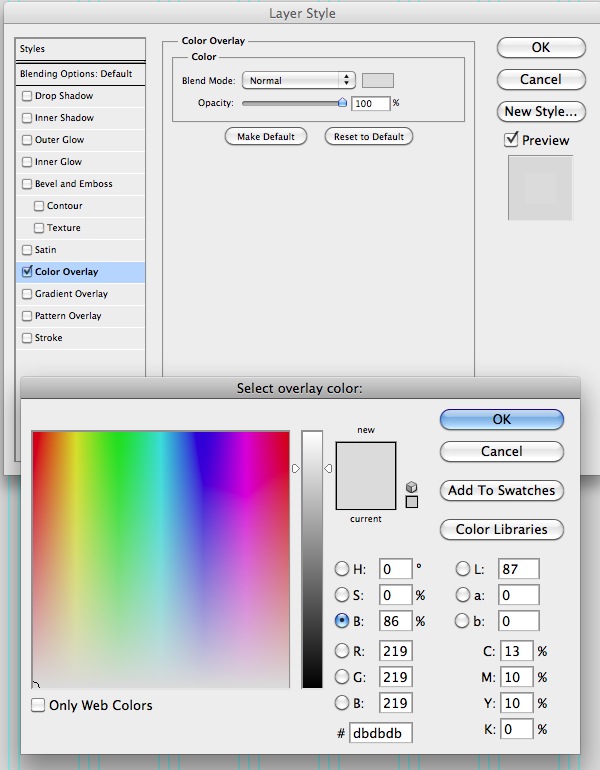Click the L value field 87
This screenshot has width=600, height=770.
pos(518,569)
